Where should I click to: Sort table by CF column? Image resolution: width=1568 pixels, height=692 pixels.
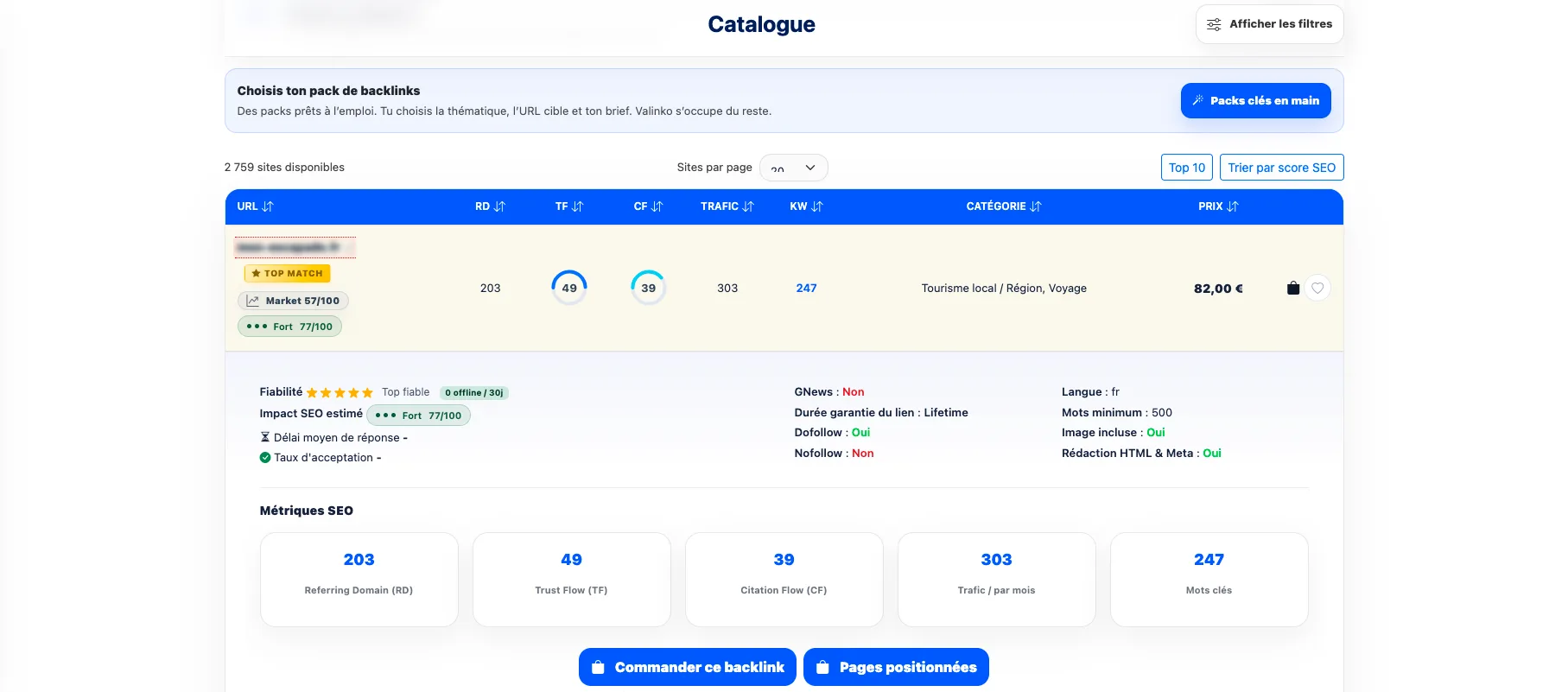(648, 206)
